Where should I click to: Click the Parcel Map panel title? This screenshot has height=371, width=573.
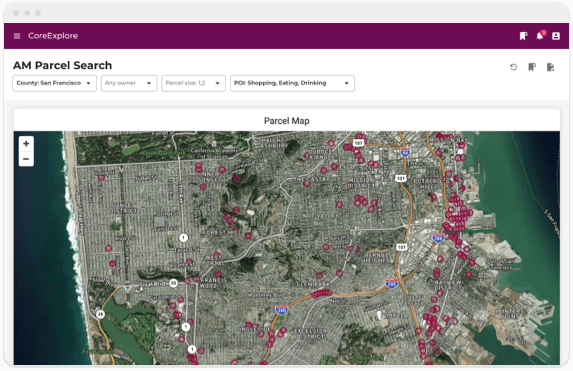tap(287, 121)
